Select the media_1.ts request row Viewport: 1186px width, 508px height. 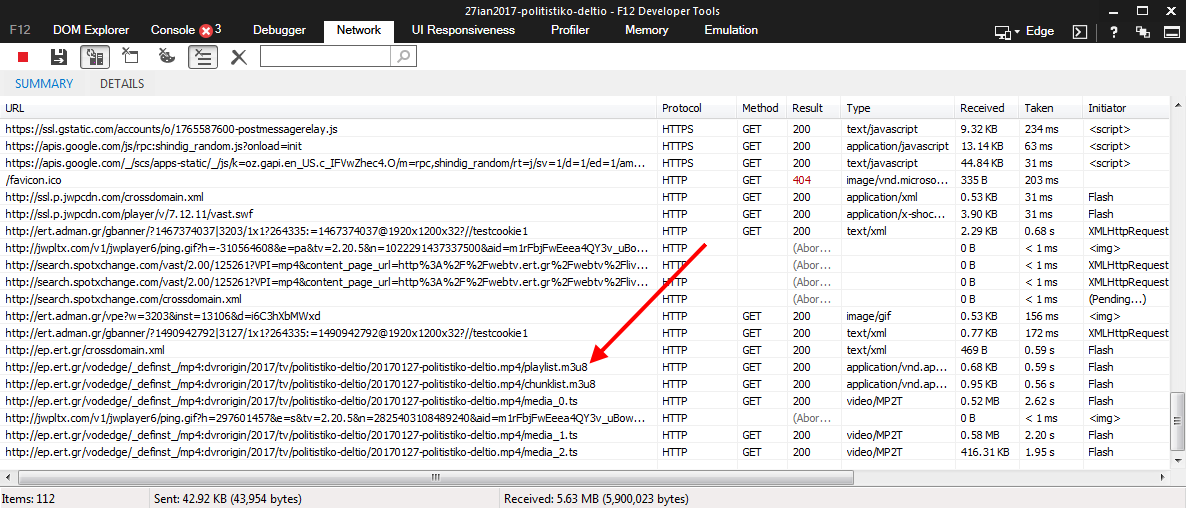585,435
